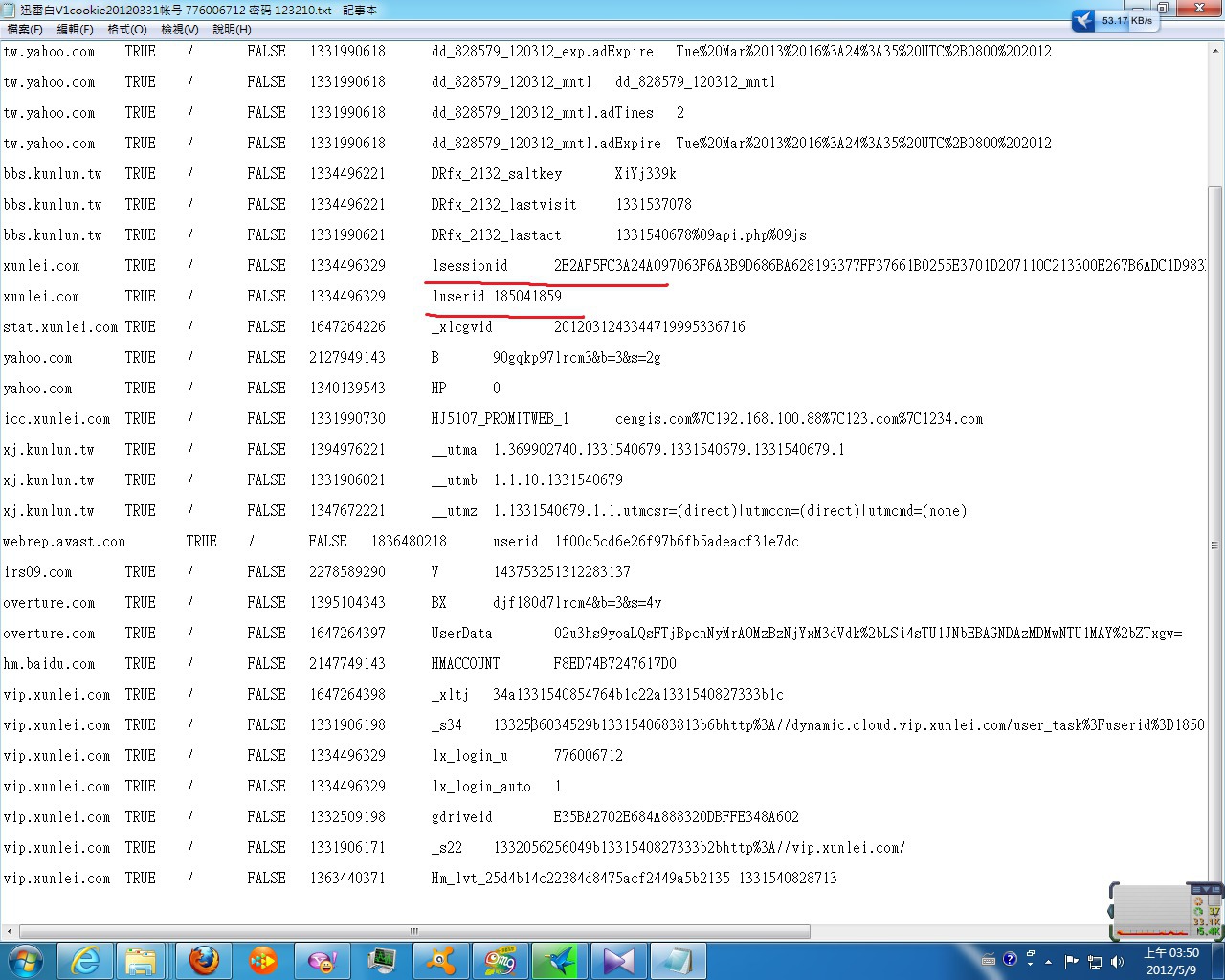This screenshot has width=1225, height=980.
Task: Click the blue help question mark tray icon
Action: click(x=1010, y=959)
